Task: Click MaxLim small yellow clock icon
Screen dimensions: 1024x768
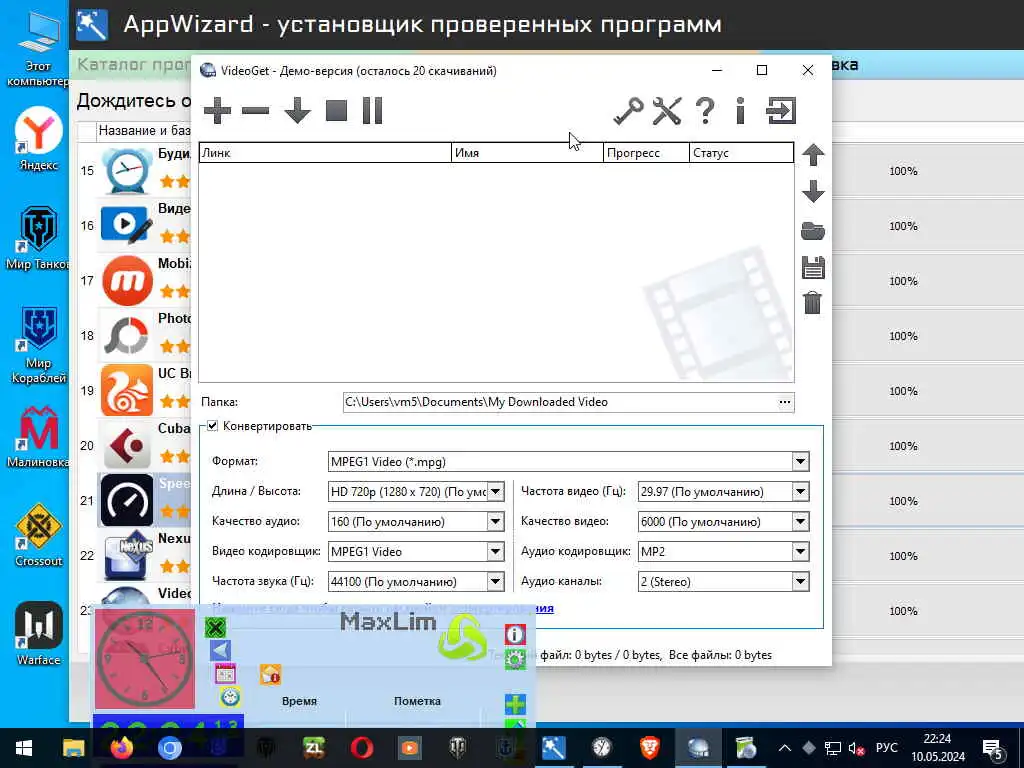Action: tap(230, 697)
